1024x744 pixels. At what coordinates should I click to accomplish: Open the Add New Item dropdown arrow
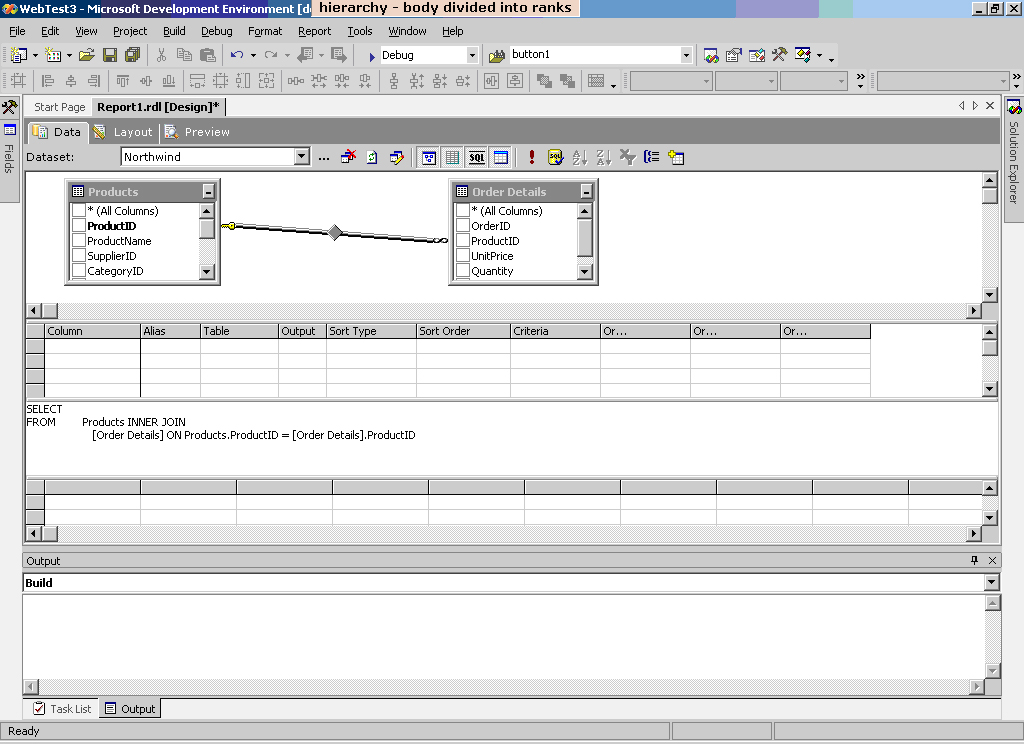coord(69,56)
